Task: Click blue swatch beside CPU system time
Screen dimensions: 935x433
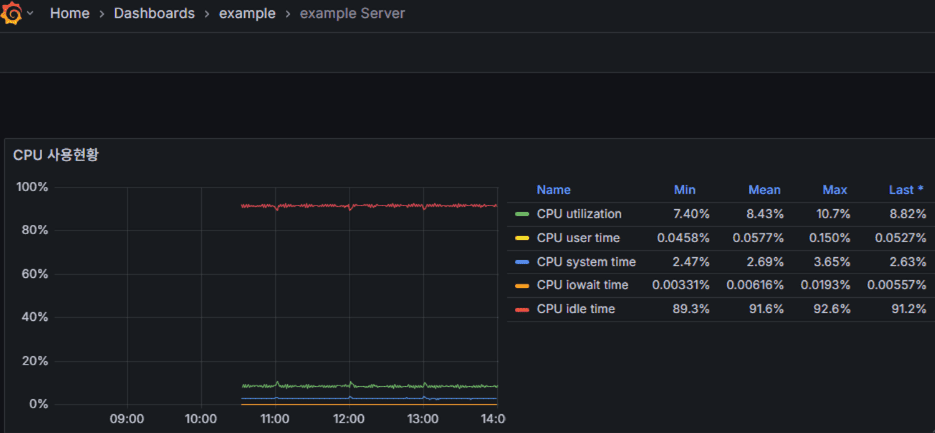Action: point(522,262)
